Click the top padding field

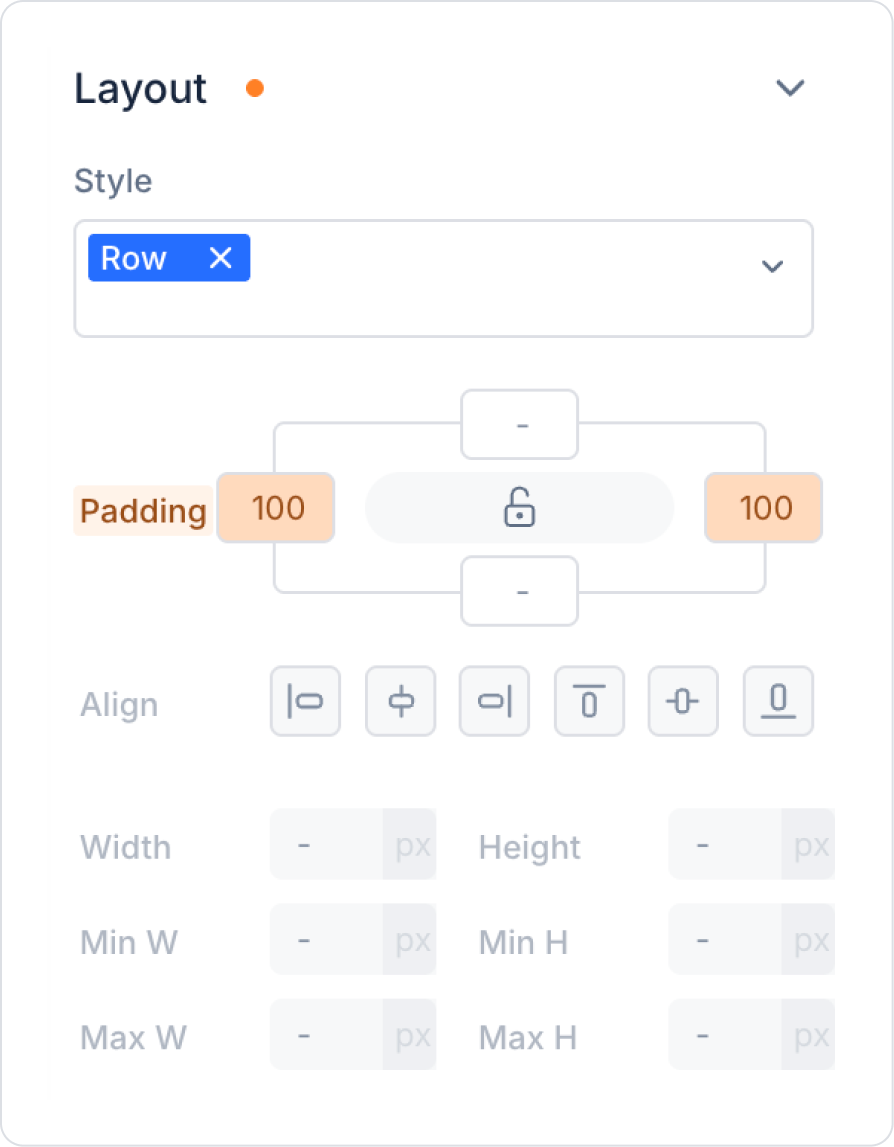pyautogui.click(x=520, y=425)
